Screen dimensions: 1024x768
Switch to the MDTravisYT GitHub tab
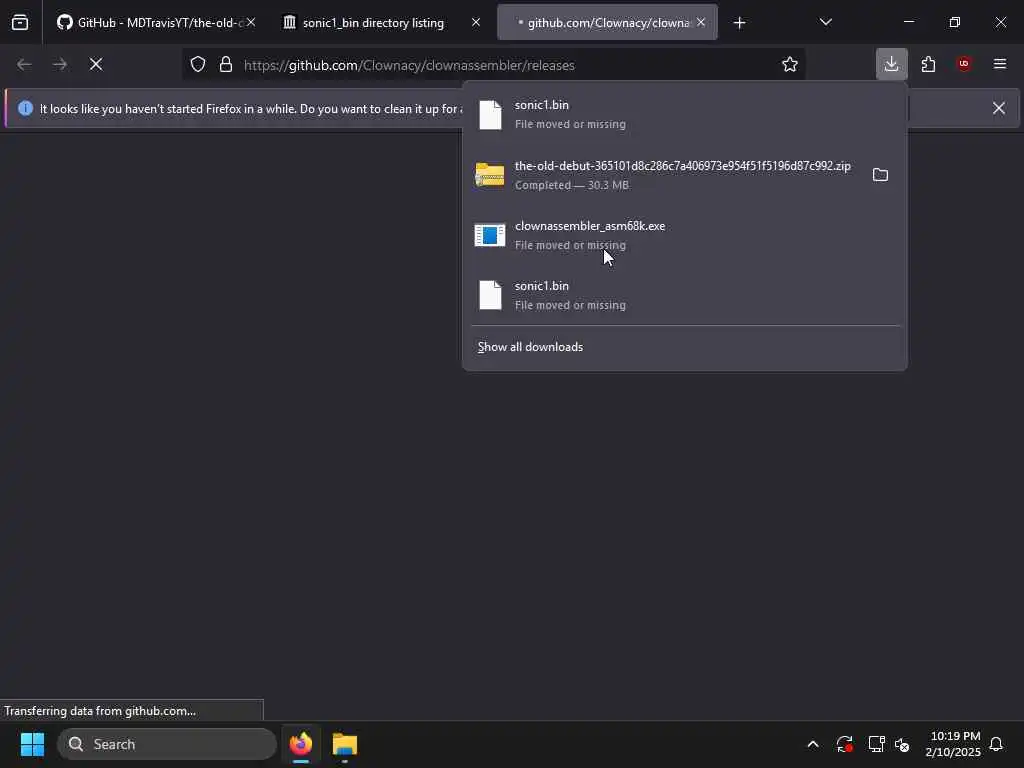(155, 23)
